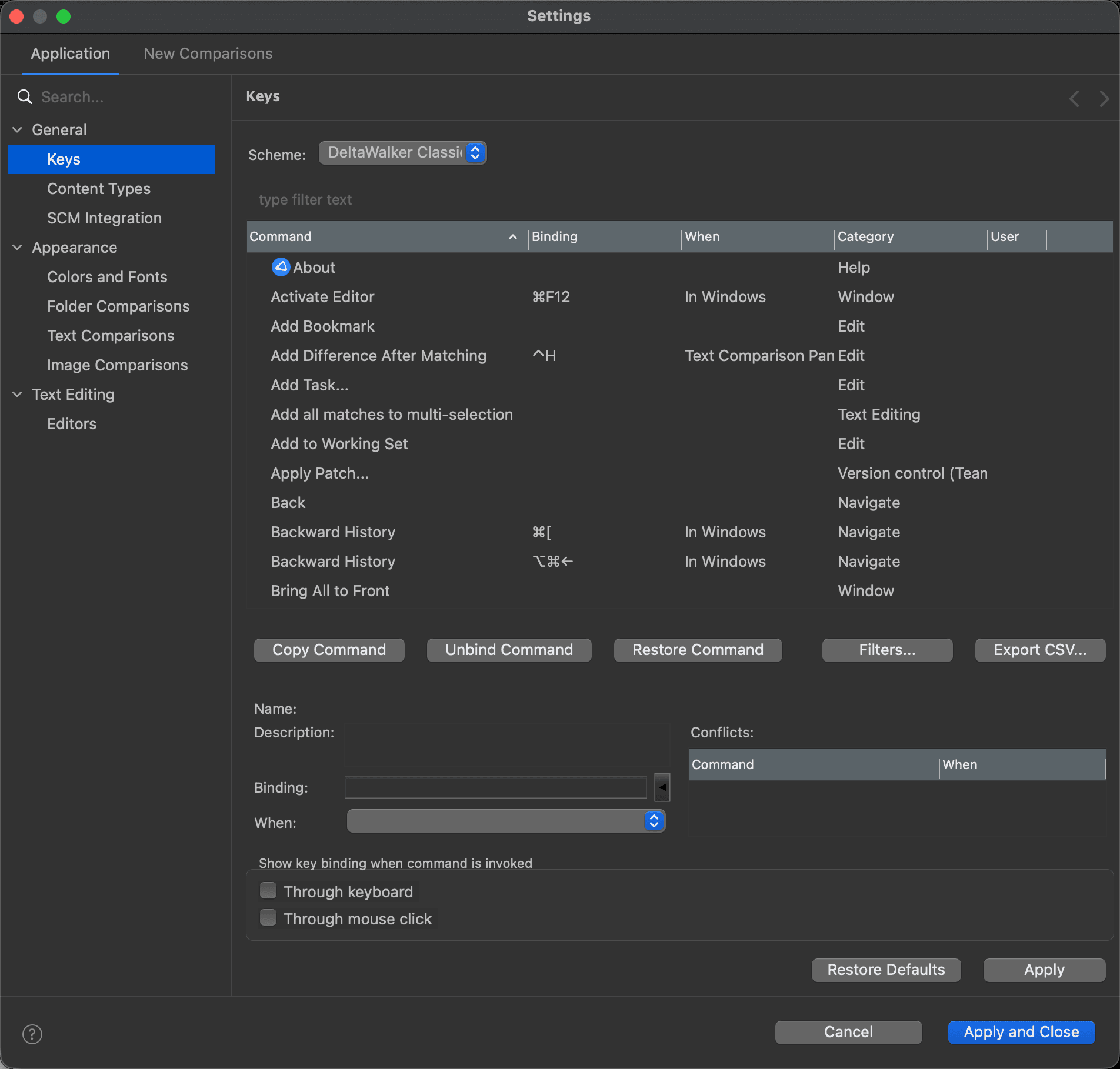Sort by the Category column header

coord(911,236)
